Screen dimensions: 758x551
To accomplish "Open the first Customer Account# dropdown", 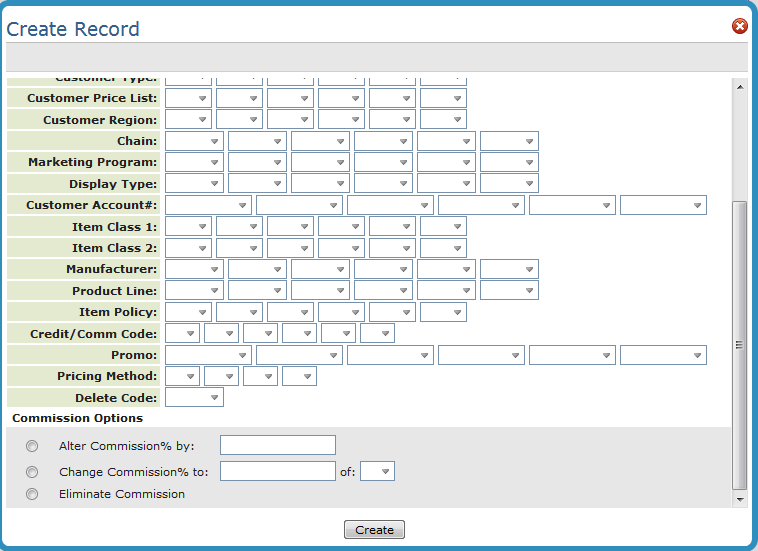I will pyautogui.click(x=208, y=206).
